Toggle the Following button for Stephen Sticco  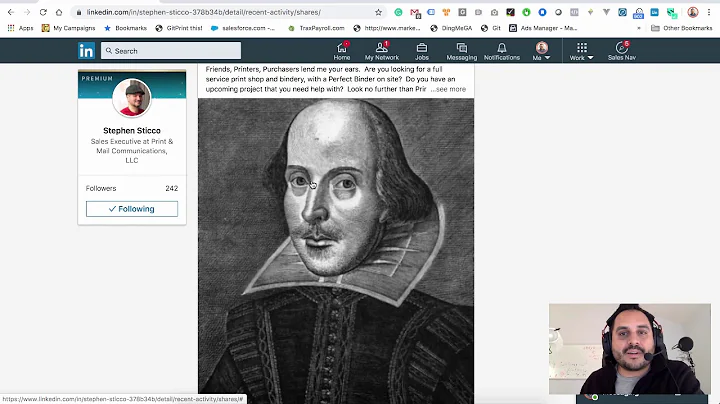(x=132, y=209)
